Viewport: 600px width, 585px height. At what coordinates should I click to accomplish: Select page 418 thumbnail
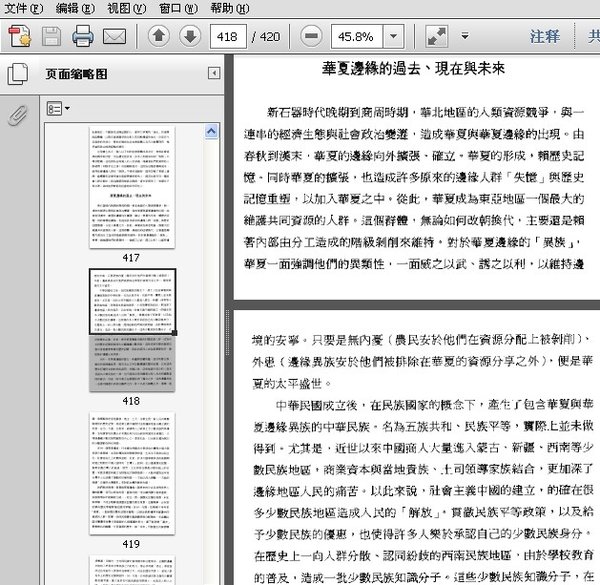(132, 330)
